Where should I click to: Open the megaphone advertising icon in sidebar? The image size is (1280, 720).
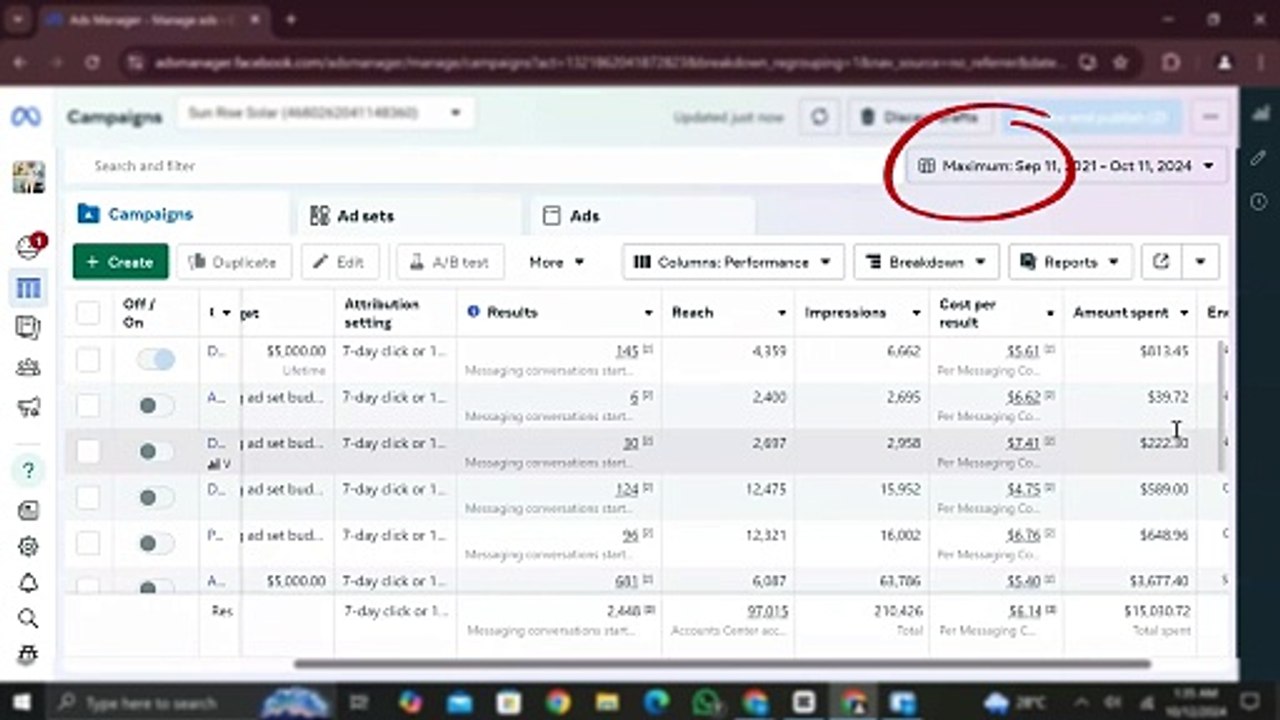28,407
